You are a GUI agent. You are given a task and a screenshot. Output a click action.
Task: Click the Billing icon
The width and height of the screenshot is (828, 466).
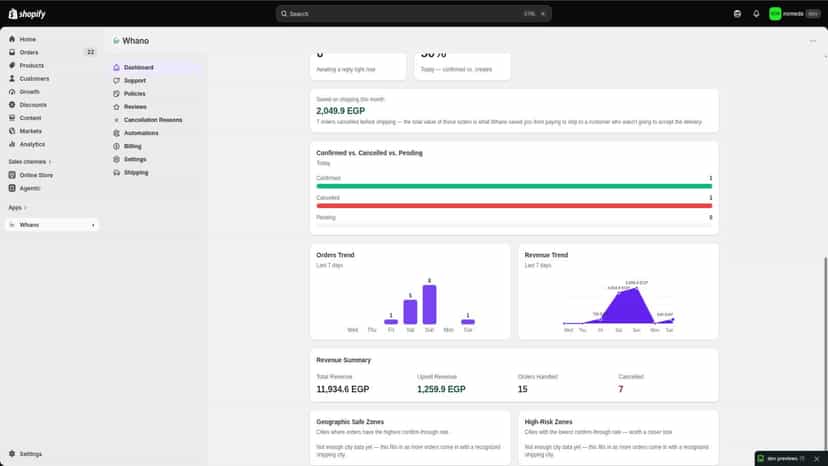[117, 146]
